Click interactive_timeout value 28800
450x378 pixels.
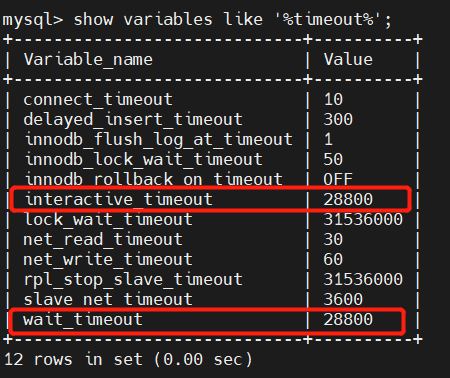tap(348, 199)
